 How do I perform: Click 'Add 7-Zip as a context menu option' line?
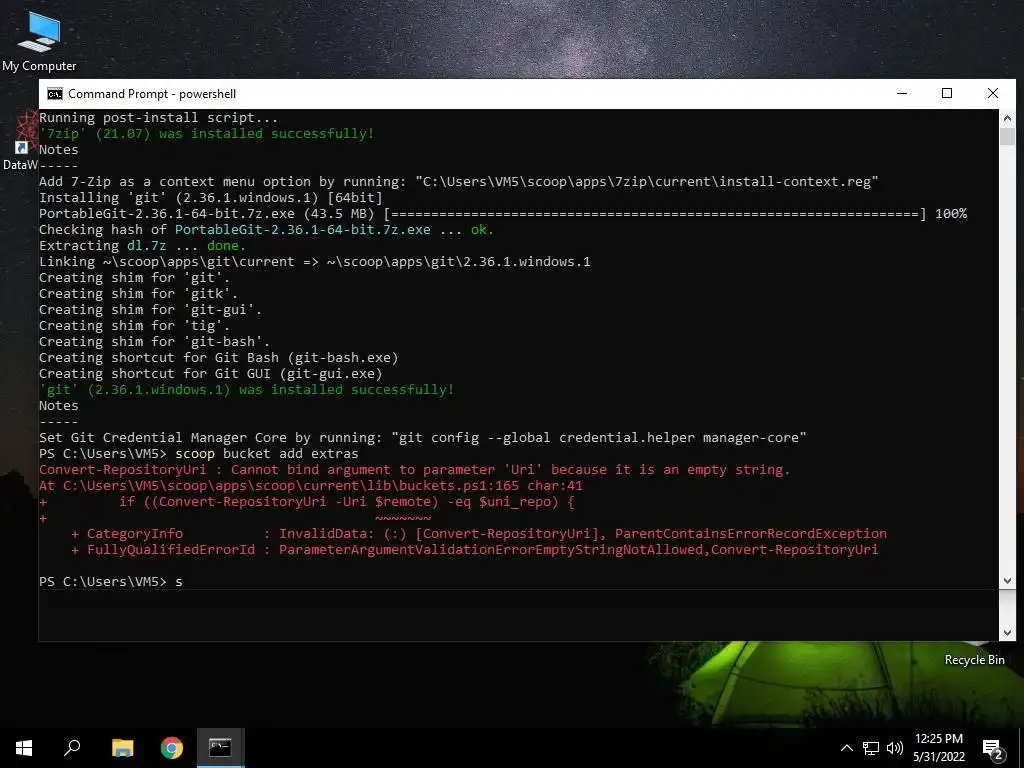[458, 182]
